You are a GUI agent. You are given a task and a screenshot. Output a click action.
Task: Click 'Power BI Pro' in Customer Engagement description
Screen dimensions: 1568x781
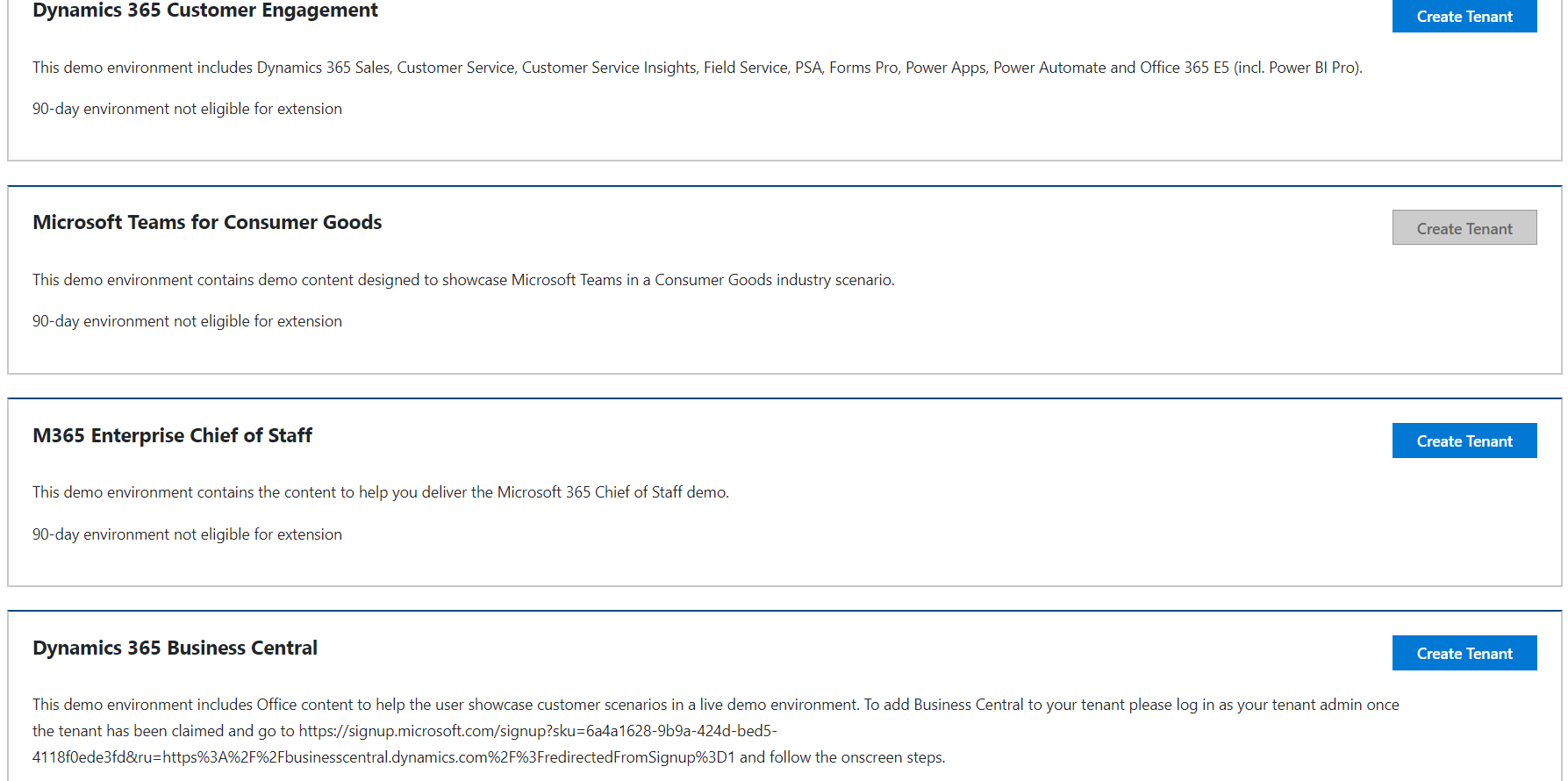(1311, 68)
